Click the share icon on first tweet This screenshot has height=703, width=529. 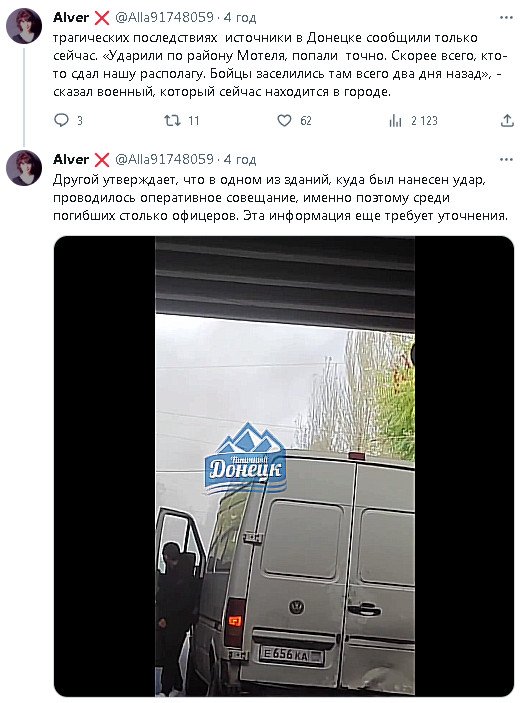pyautogui.click(x=507, y=120)
